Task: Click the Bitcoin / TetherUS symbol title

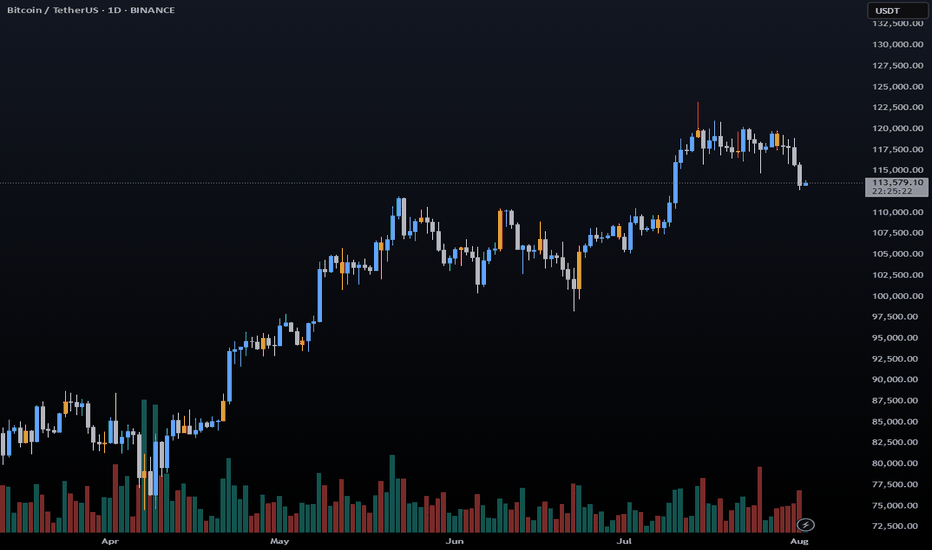Action: (x=52, y=10)
